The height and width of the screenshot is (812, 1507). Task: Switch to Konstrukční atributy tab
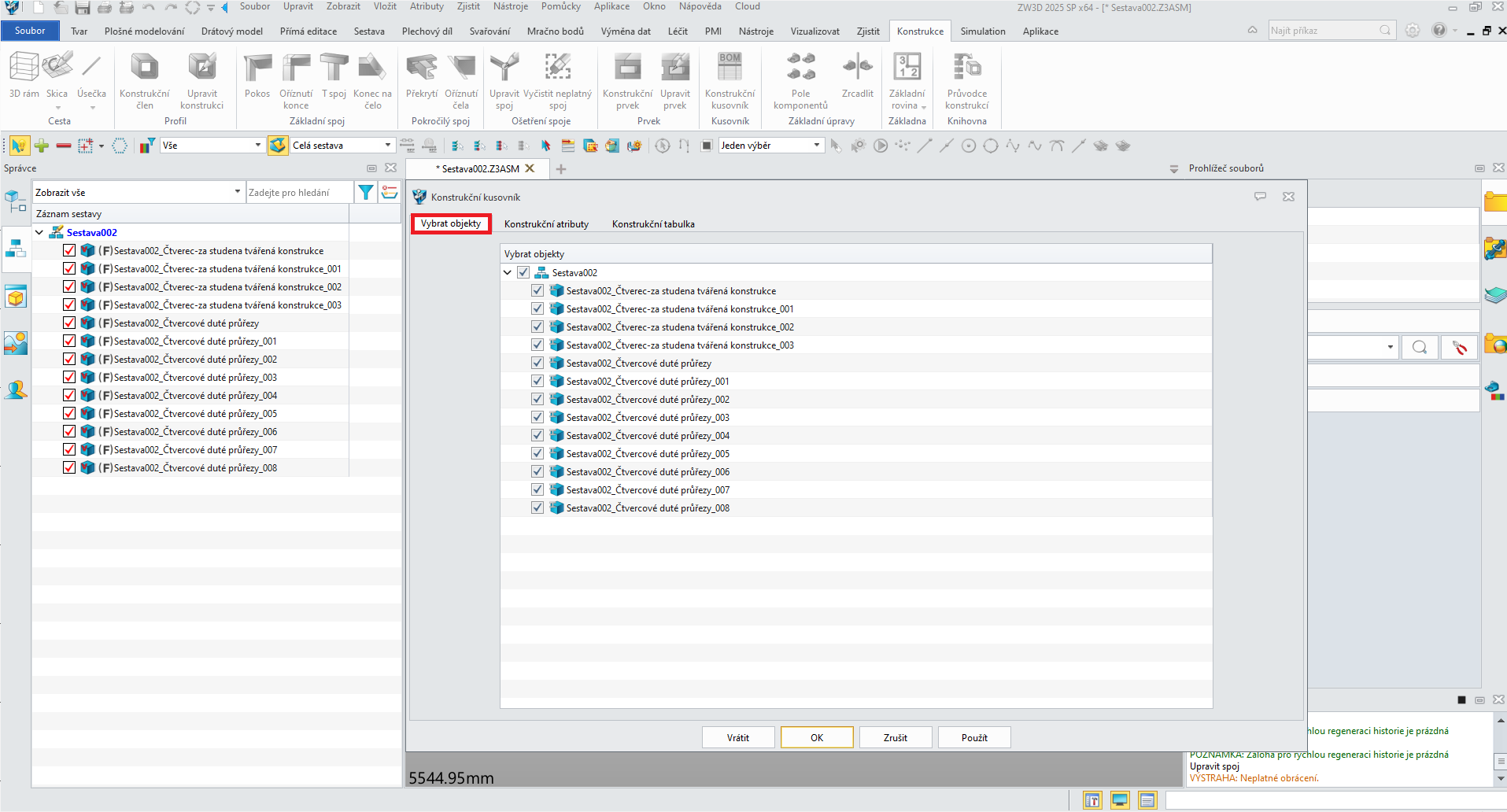[546, 224]
